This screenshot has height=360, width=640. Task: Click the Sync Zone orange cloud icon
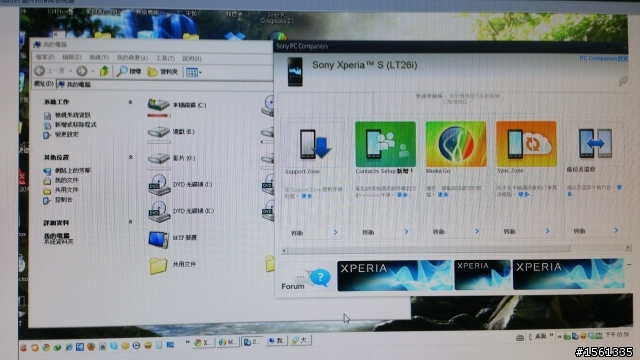point(526,144)
